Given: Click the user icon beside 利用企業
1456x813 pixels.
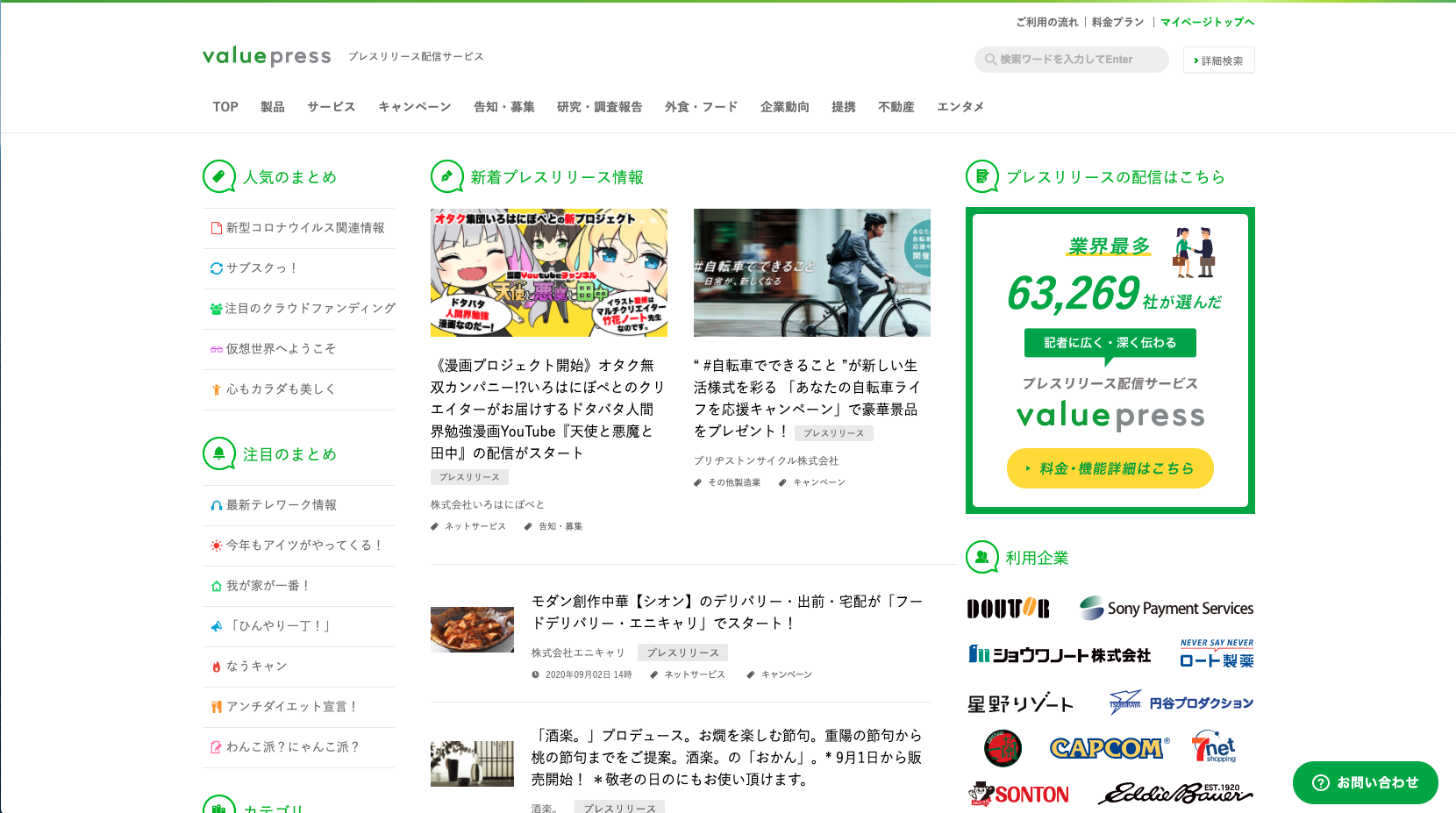Looking at the screenshot, I should click(x=982, y=557).
